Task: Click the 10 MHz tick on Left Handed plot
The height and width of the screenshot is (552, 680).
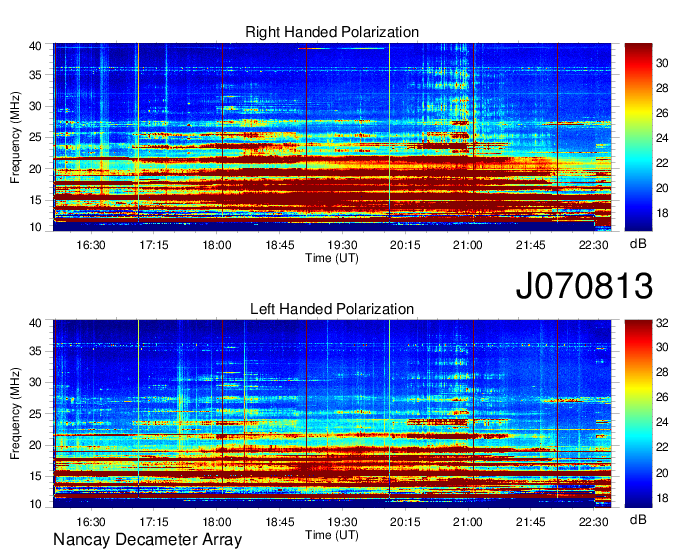Action: pyautogui.click(x=35, y=504)
